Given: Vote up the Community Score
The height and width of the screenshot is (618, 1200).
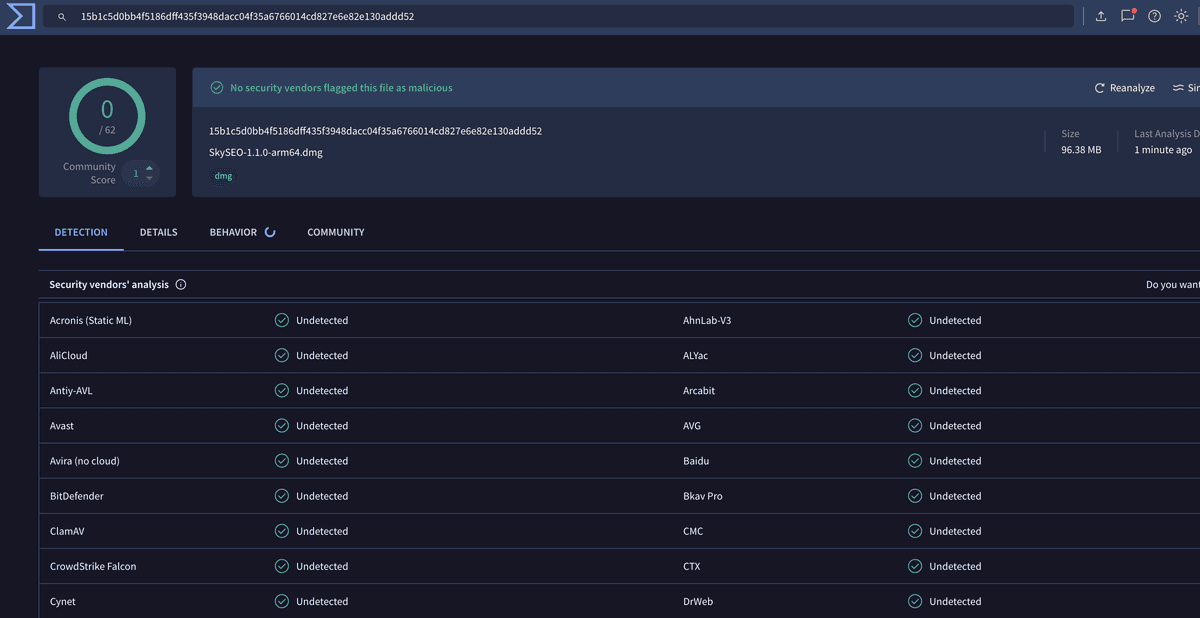Looking at the screenshot, I should click(x=148, y=168).
